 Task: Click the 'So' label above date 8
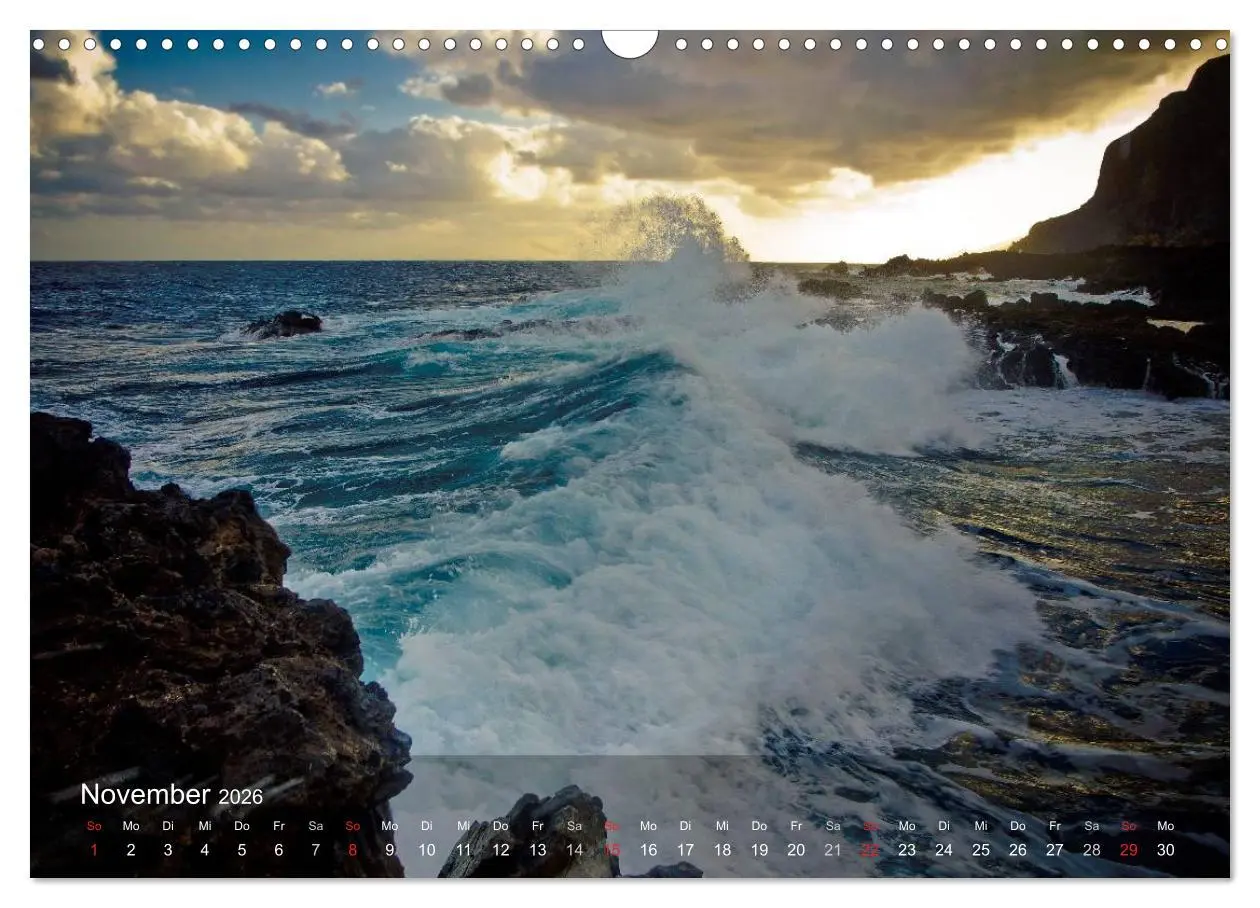point(353,826)
